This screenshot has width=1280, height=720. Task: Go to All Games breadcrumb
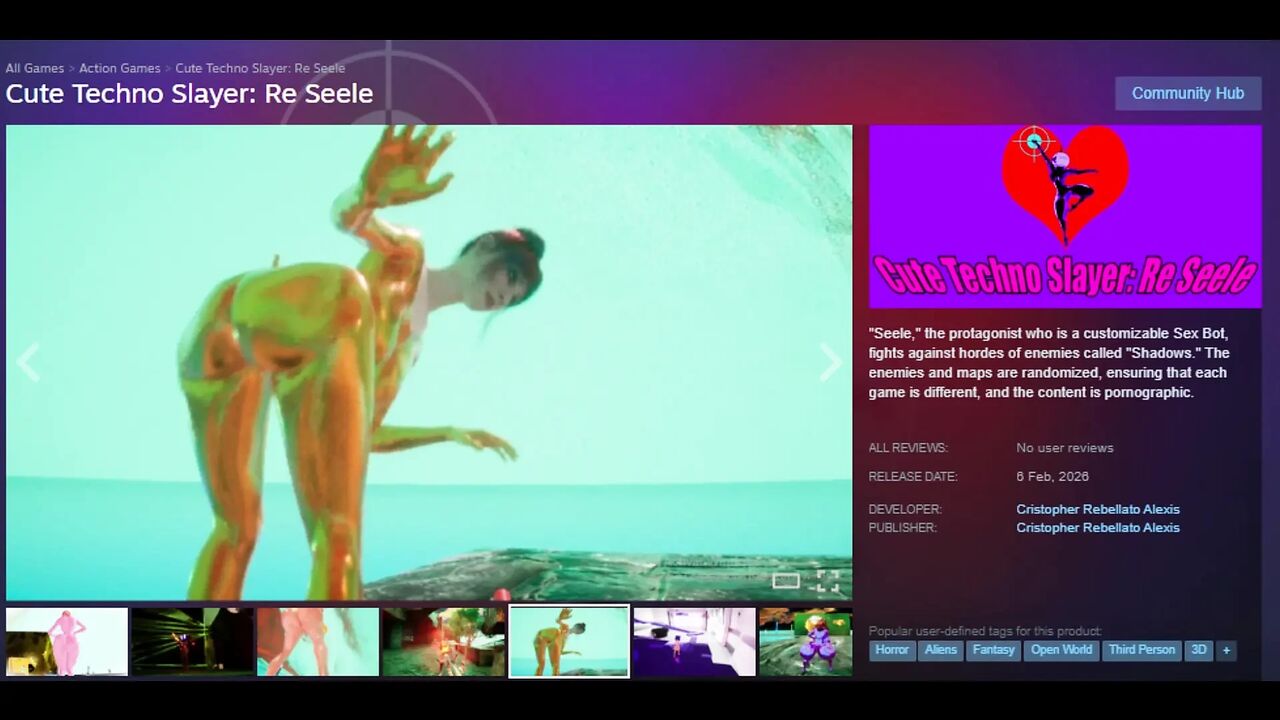tap(35, 68)
